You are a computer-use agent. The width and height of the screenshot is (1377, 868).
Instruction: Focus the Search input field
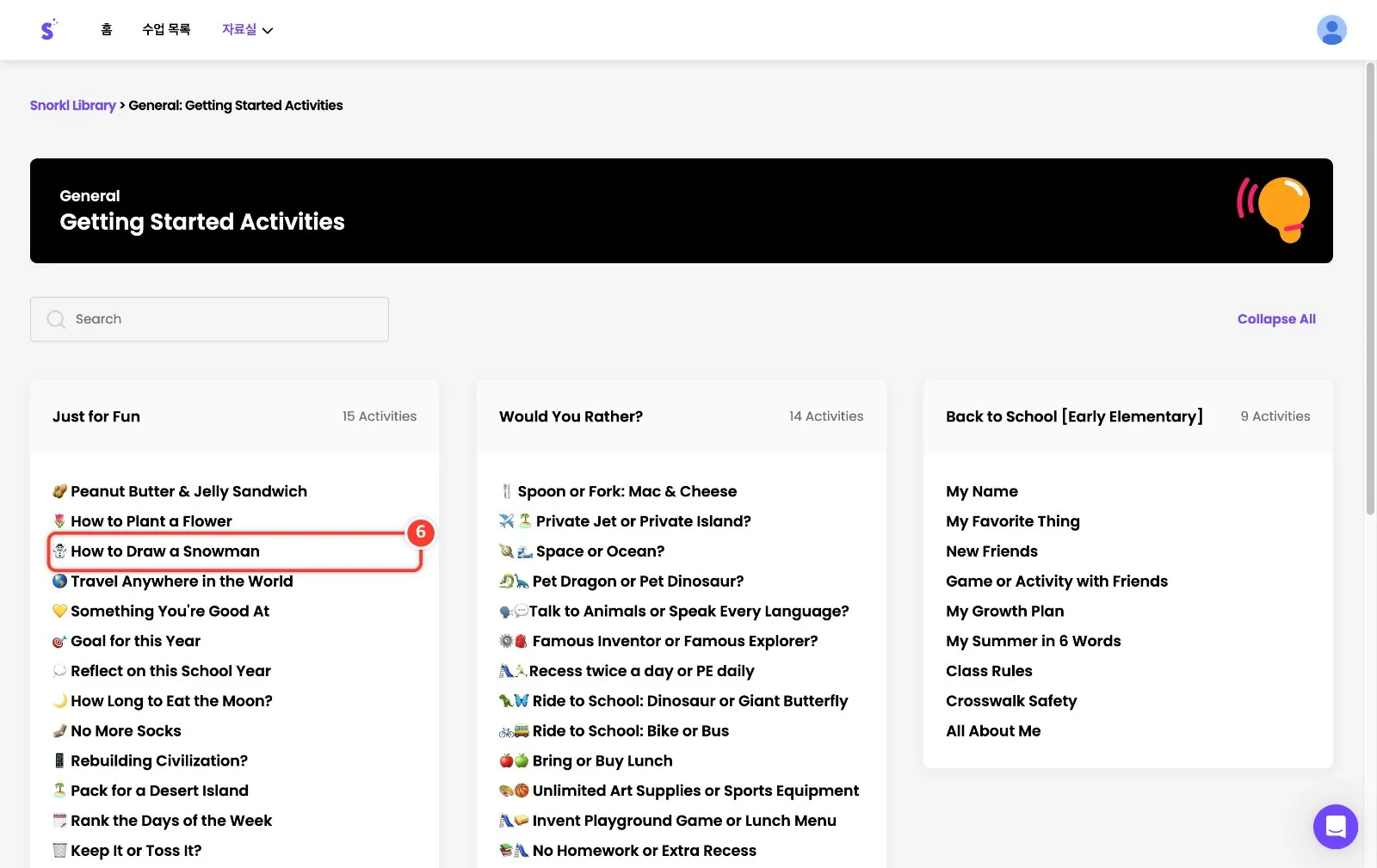click(209, 319)
